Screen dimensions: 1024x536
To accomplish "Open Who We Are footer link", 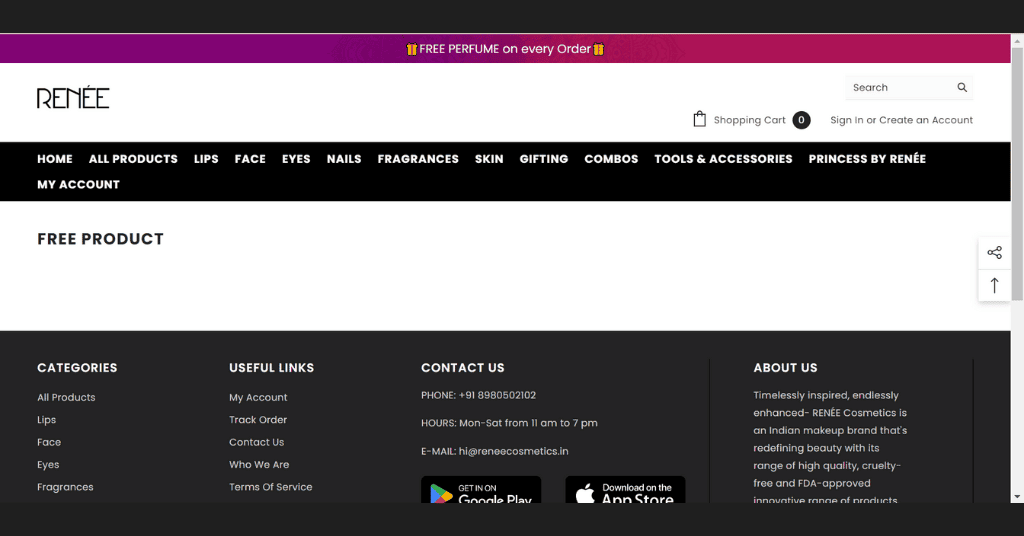I will [259, 465].
